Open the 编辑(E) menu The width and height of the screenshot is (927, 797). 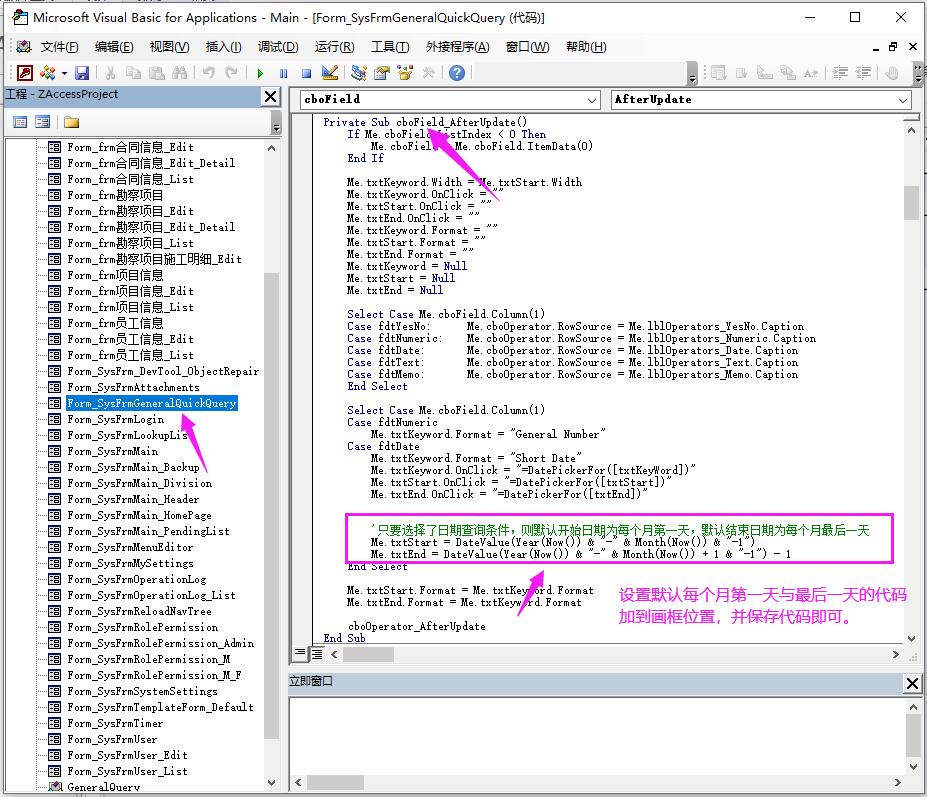pyautogui.click(x=114, y=47)
